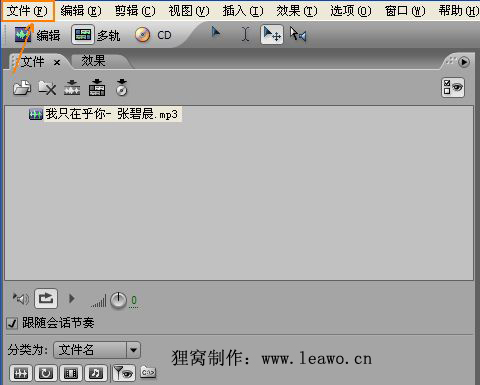
Task: Click the import file folder icon
Action: click(x=22, y=88)
